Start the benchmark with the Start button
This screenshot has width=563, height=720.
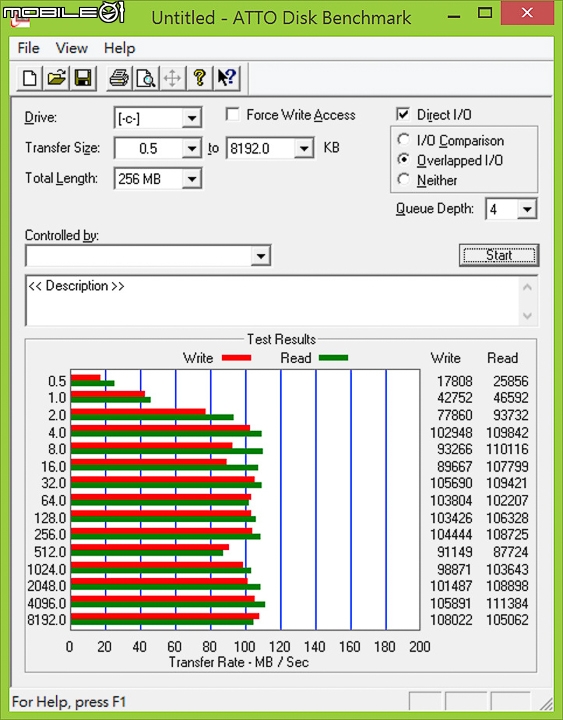coord(499,255)
